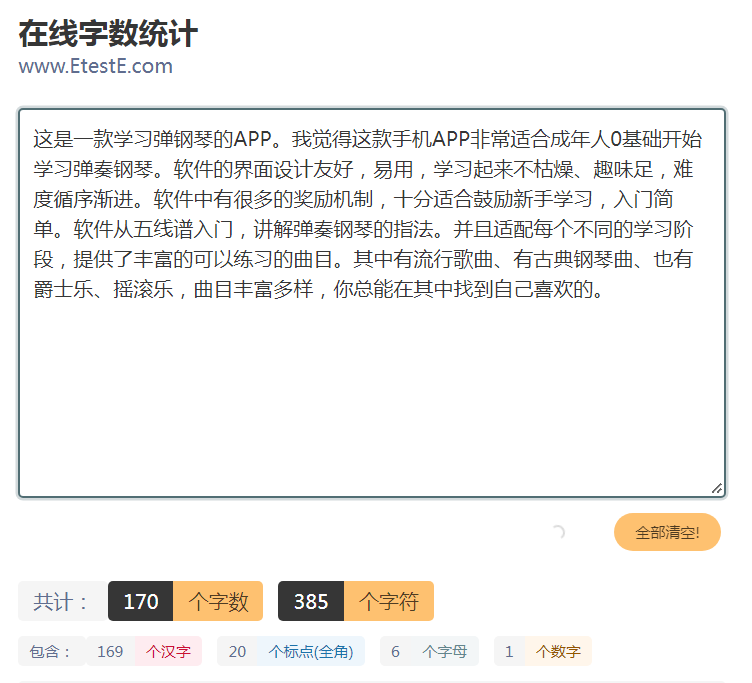Click the loading spinner icon
This screenshot has width=752, height=683.
(558, 532)
